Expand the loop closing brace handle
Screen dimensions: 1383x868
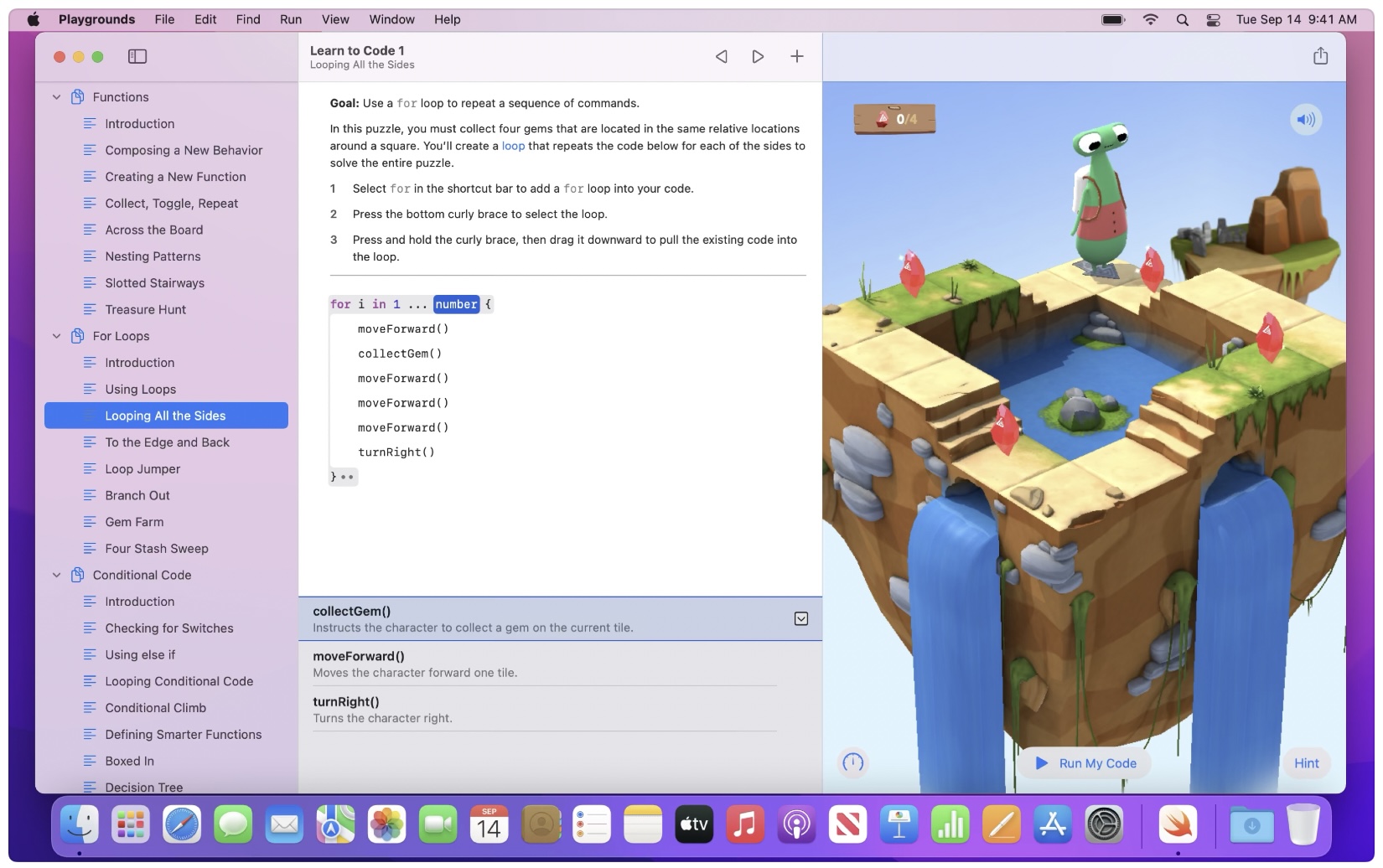[x=344, y=477]
